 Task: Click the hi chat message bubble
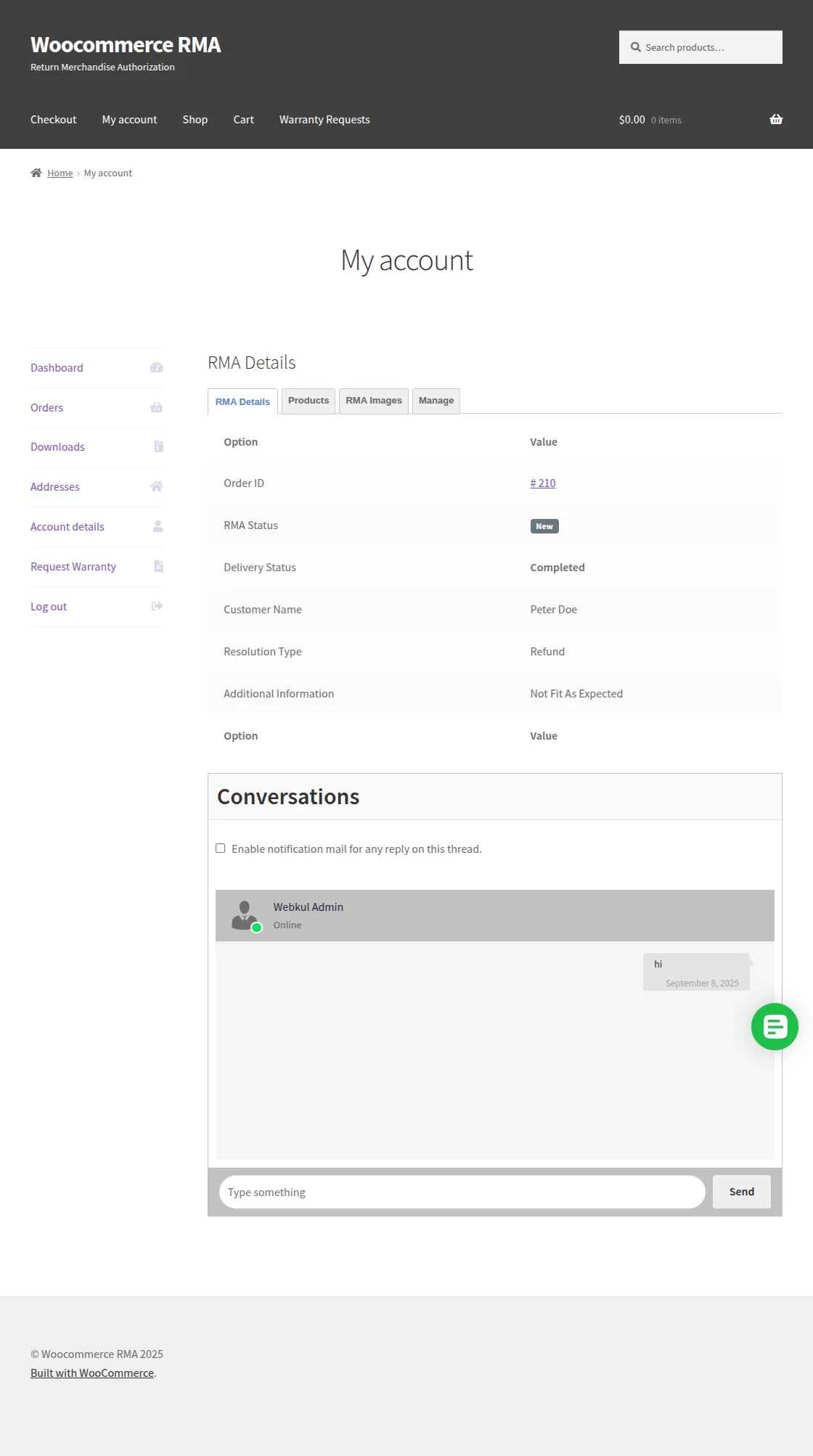[x=696, y=972]
